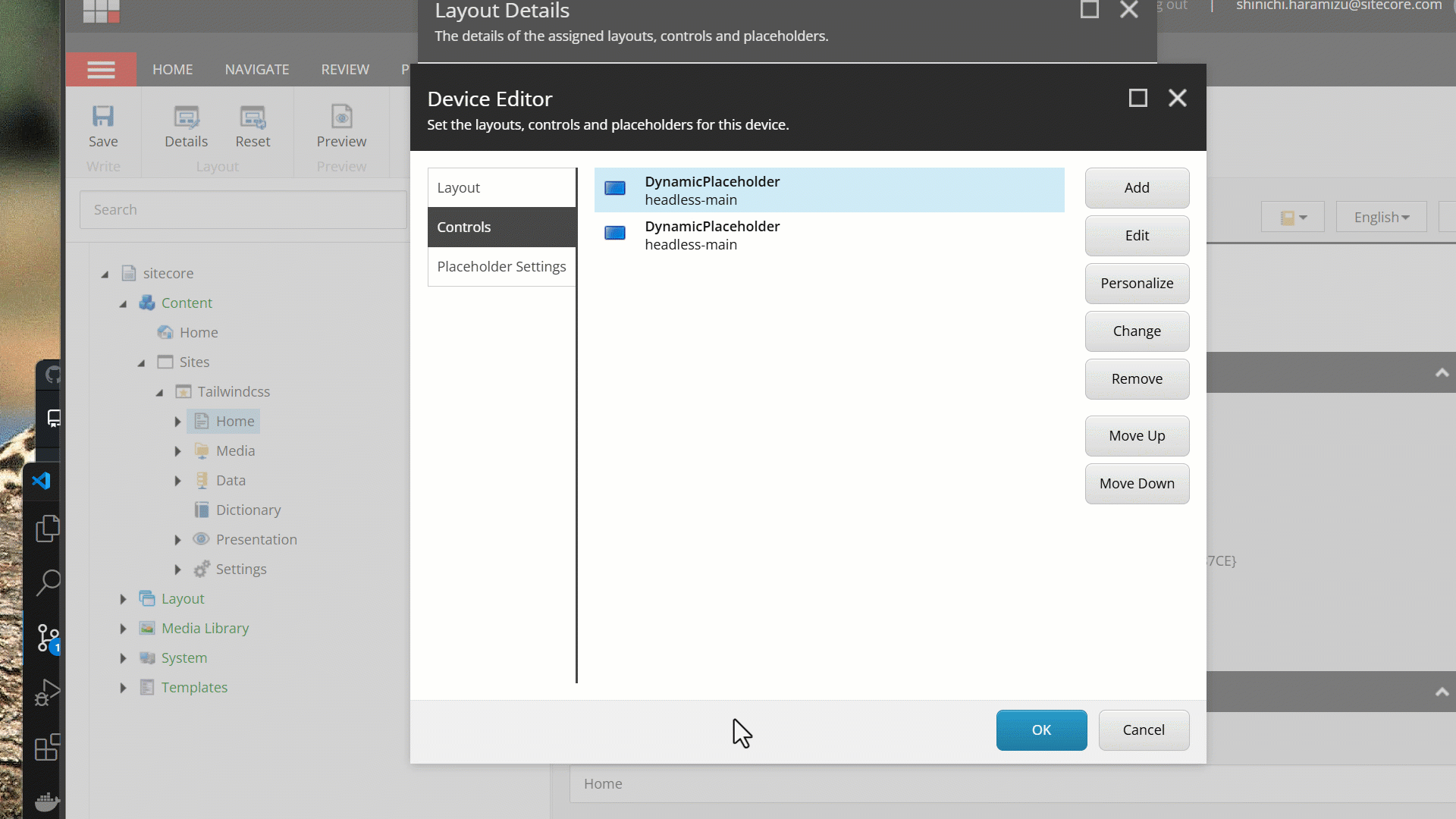Click the Docker icon in left sidebar
This screenshot has height=819, width=1456.
(x=48, y=801)
